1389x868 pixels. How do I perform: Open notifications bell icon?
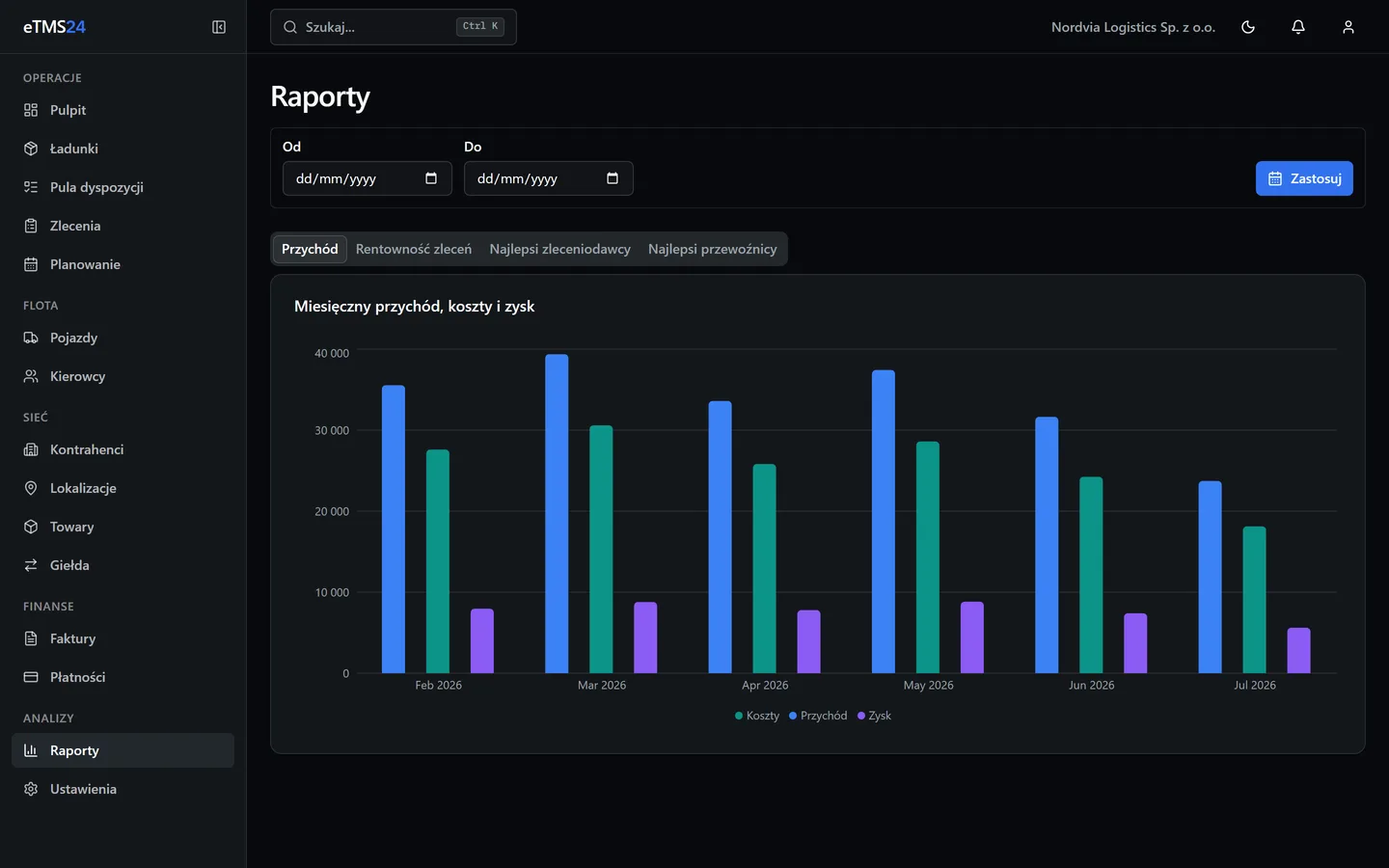click(1298, 27)
